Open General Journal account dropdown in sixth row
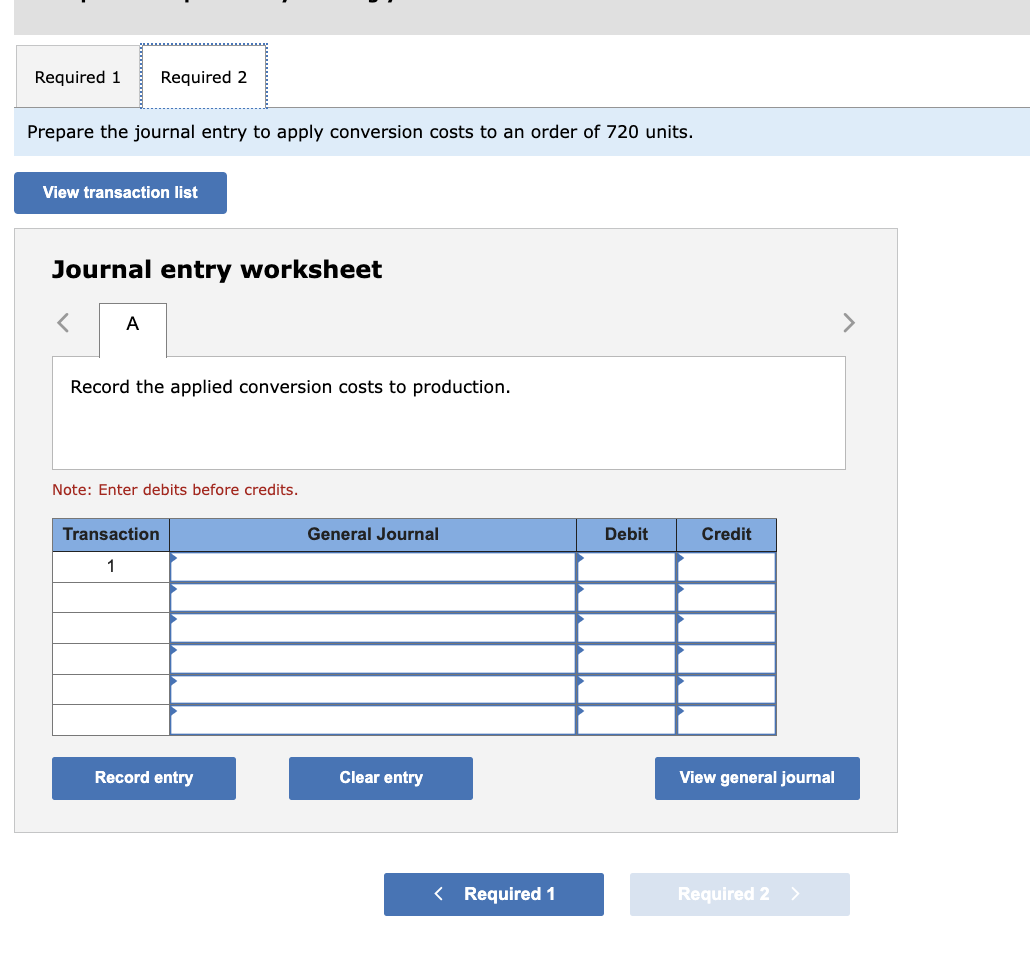Screen dimensions: 1030x958 coord(373,720)
